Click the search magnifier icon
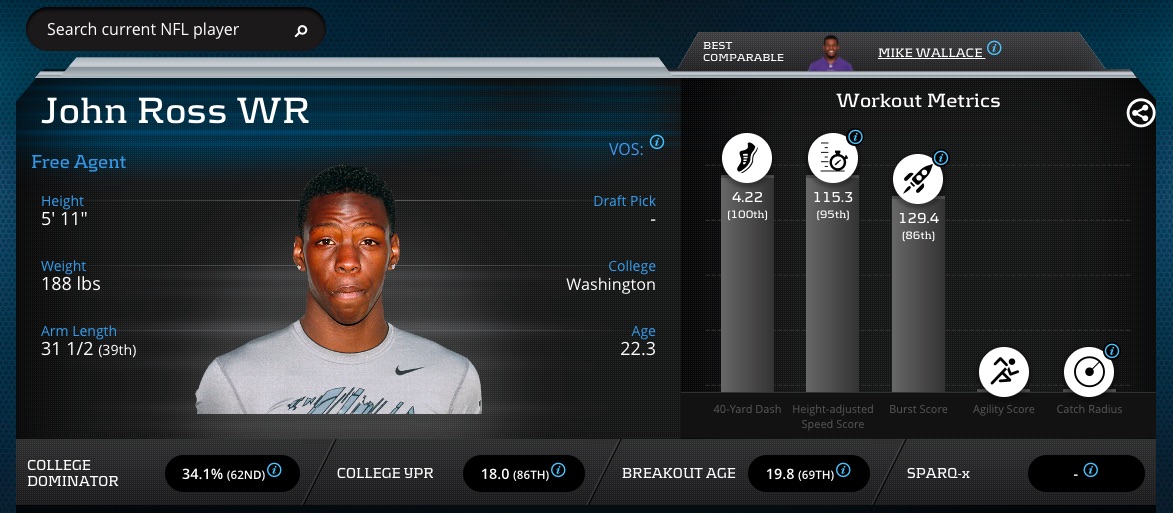Image resolution: width=1173 pixels, height=513 pixels. [x=301, y=31]
